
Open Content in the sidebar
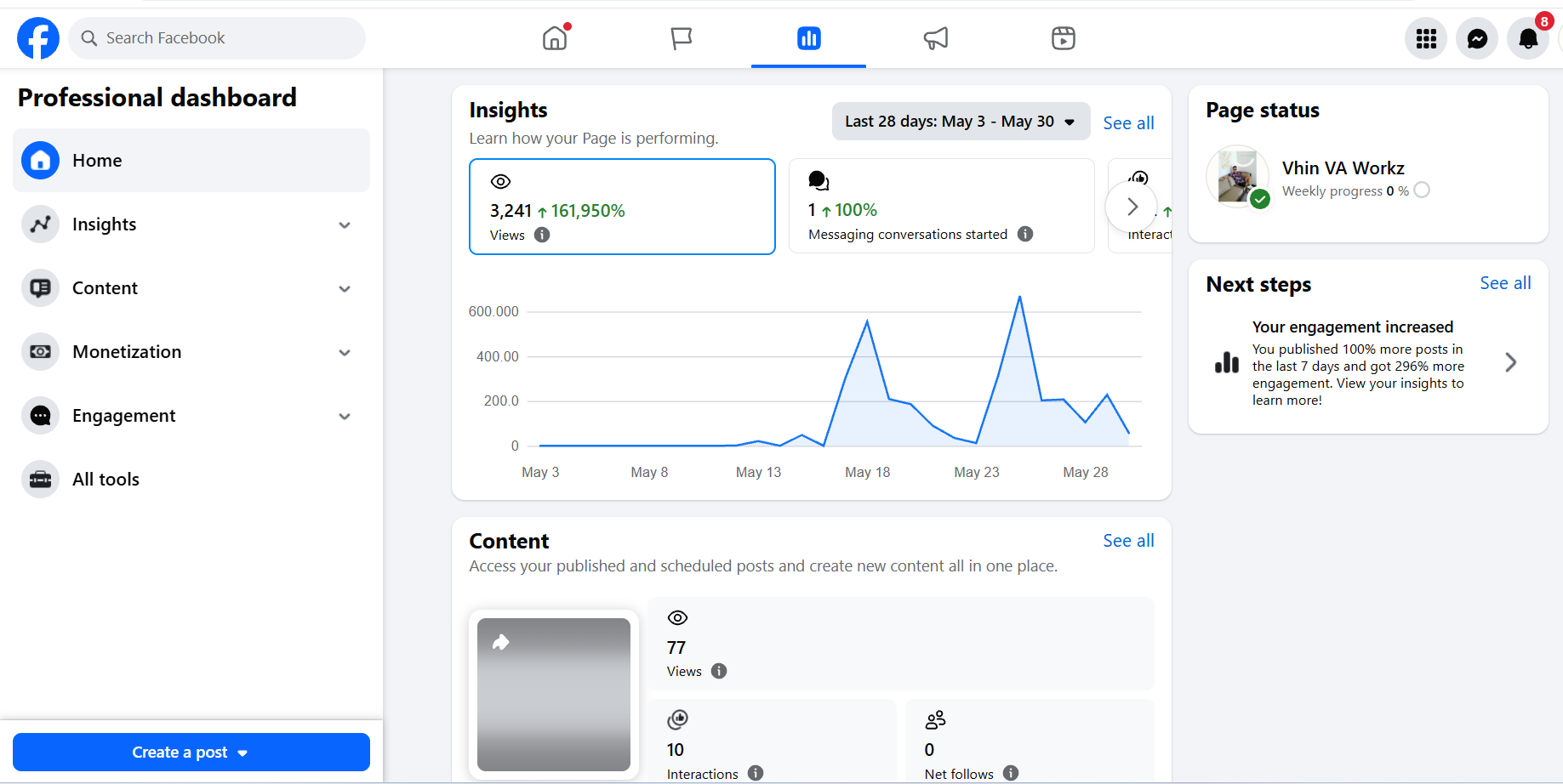click(x=191, y=288)
